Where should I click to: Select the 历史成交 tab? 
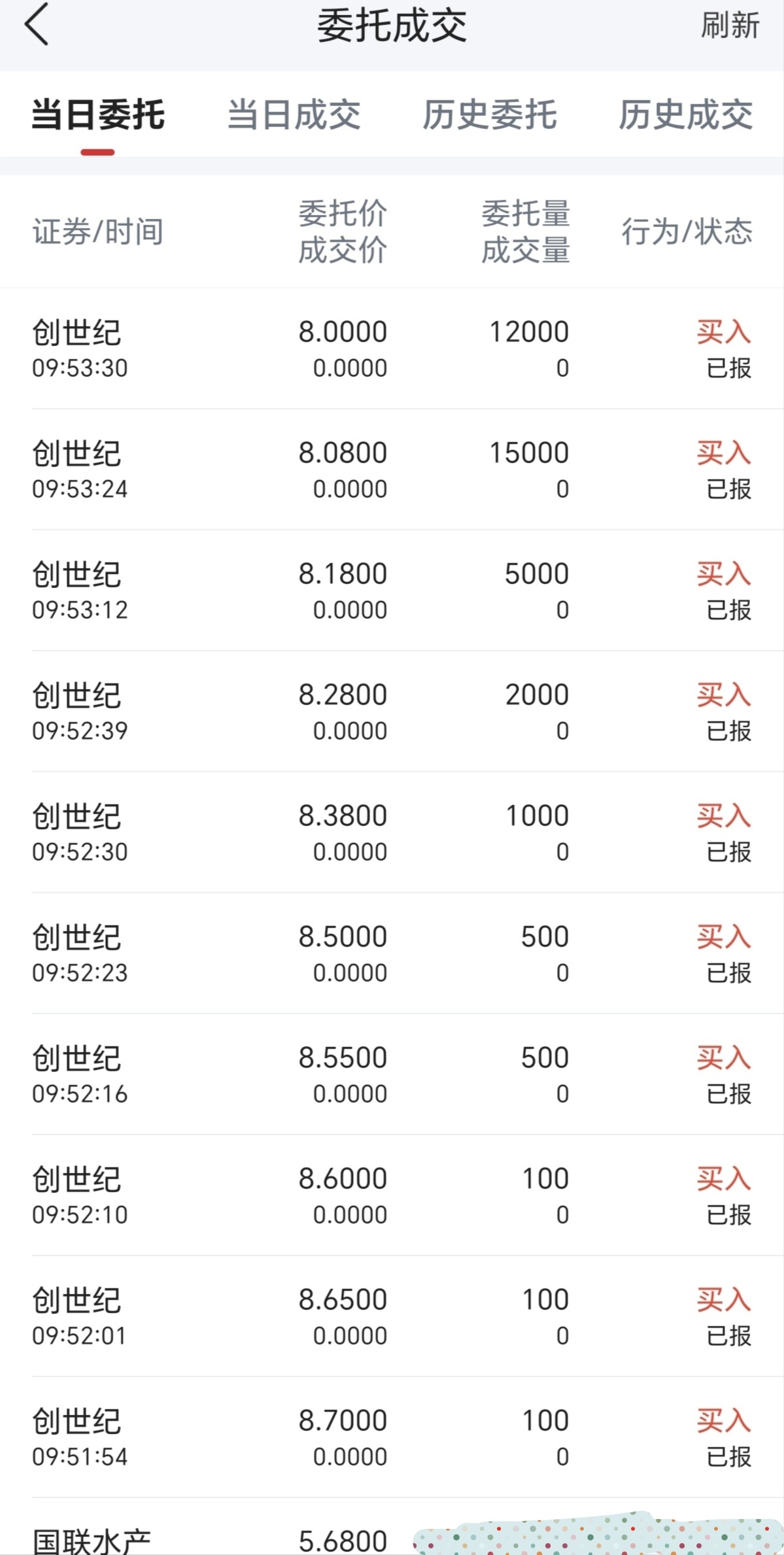tap(685, 115)
